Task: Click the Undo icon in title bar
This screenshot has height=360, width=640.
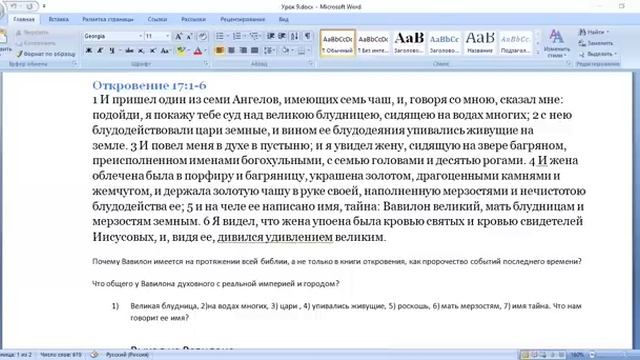Action: tap(13, 7)
